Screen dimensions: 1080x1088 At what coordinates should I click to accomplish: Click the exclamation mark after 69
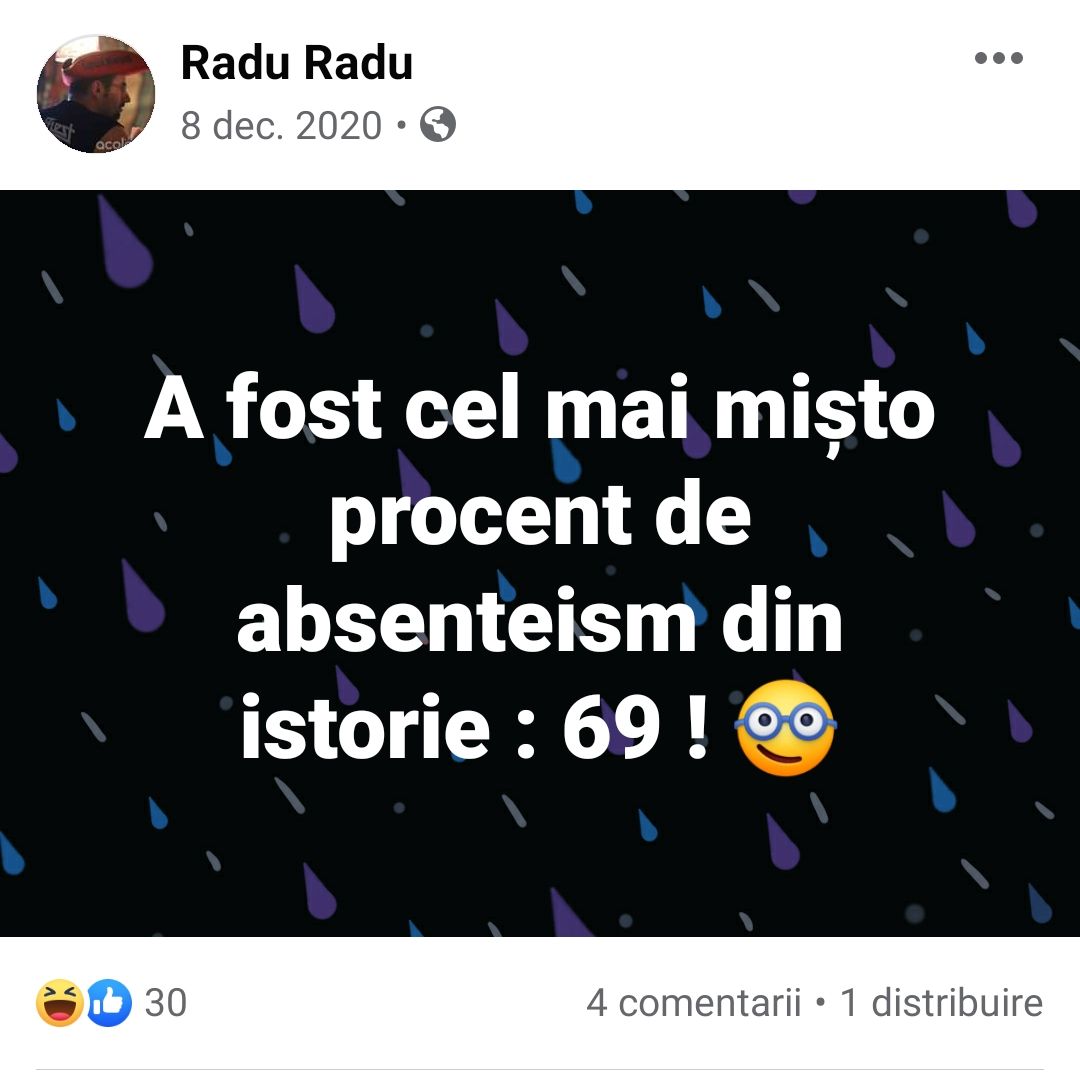coord(696,729)
